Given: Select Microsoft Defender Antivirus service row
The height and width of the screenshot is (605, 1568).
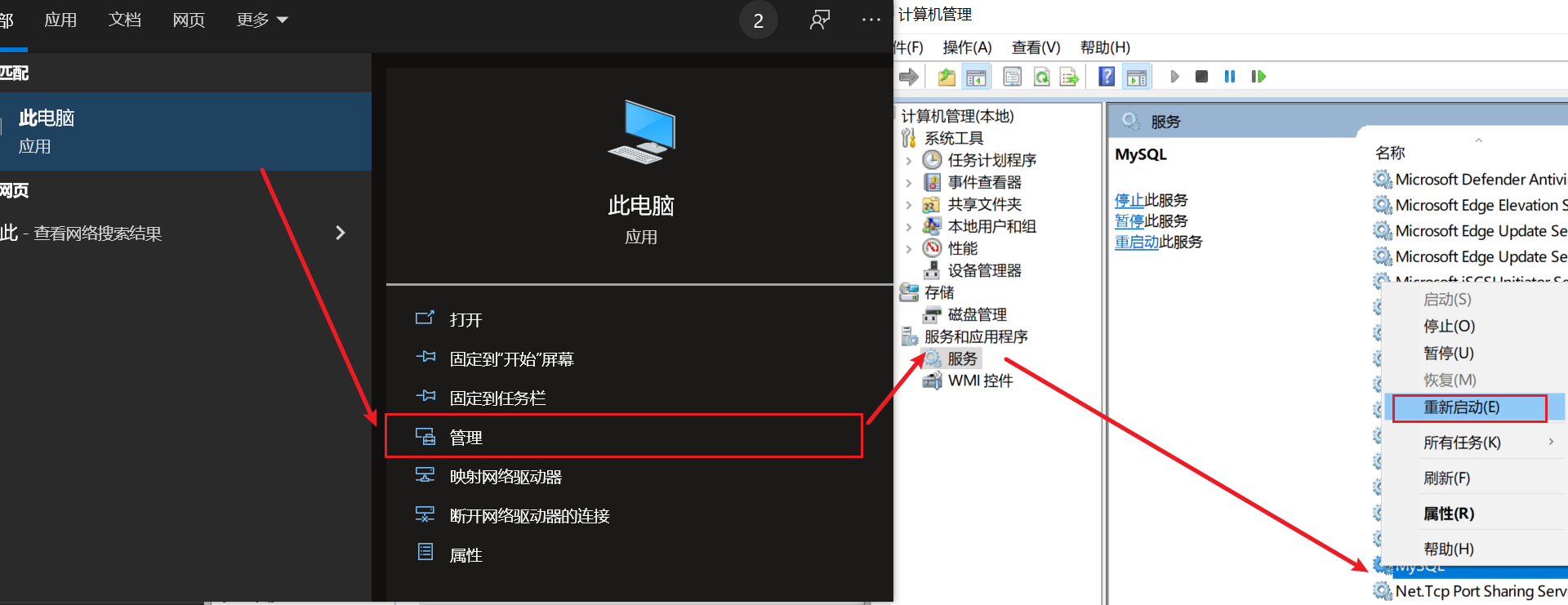Looking at the screenshot, I should [x=1470, y=179].
